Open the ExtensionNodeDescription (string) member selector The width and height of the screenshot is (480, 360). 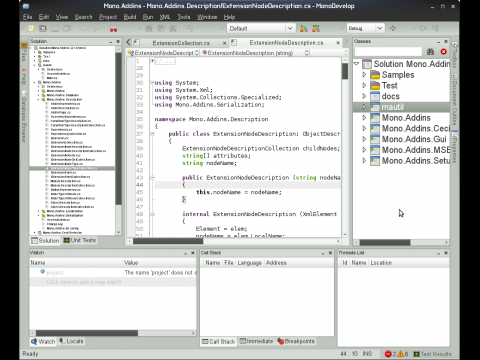255,53
